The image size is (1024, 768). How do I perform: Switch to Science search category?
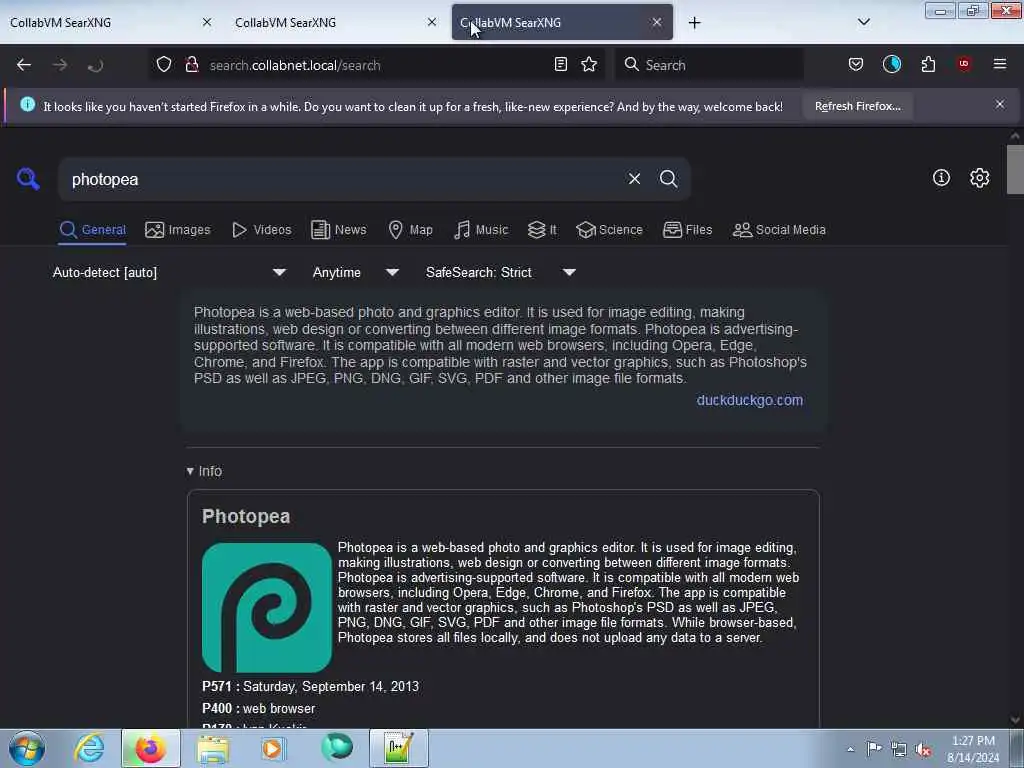[609, 229]
